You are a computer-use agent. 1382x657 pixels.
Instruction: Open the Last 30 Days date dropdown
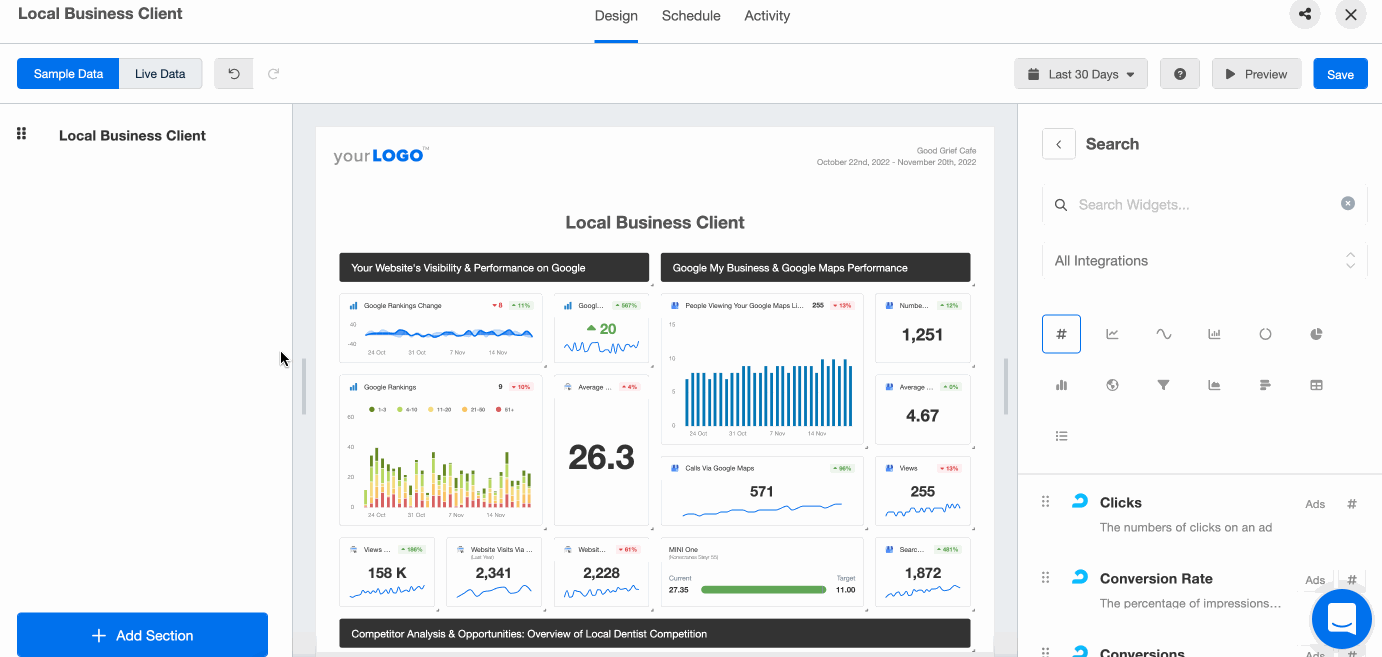1080,74
